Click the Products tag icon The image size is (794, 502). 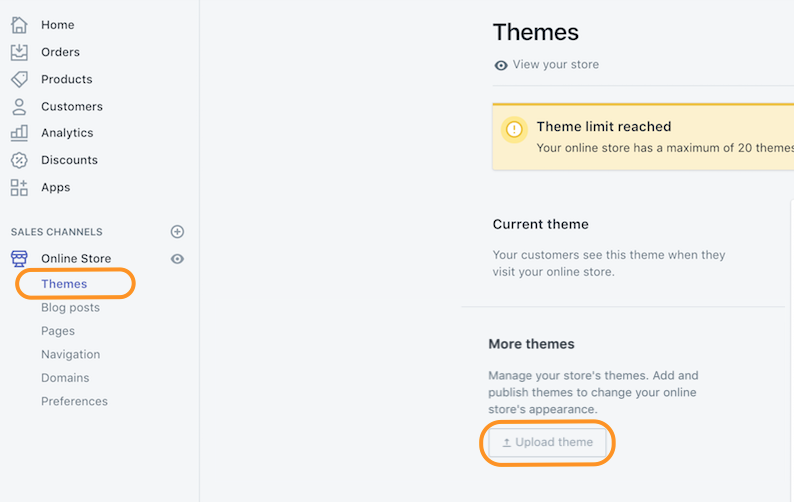[19, 79]
